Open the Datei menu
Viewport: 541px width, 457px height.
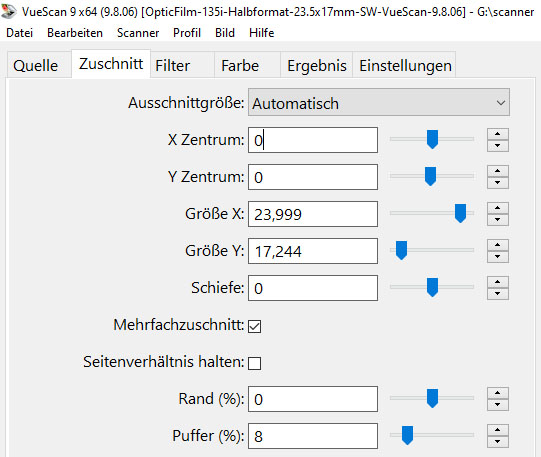(20, 33)
